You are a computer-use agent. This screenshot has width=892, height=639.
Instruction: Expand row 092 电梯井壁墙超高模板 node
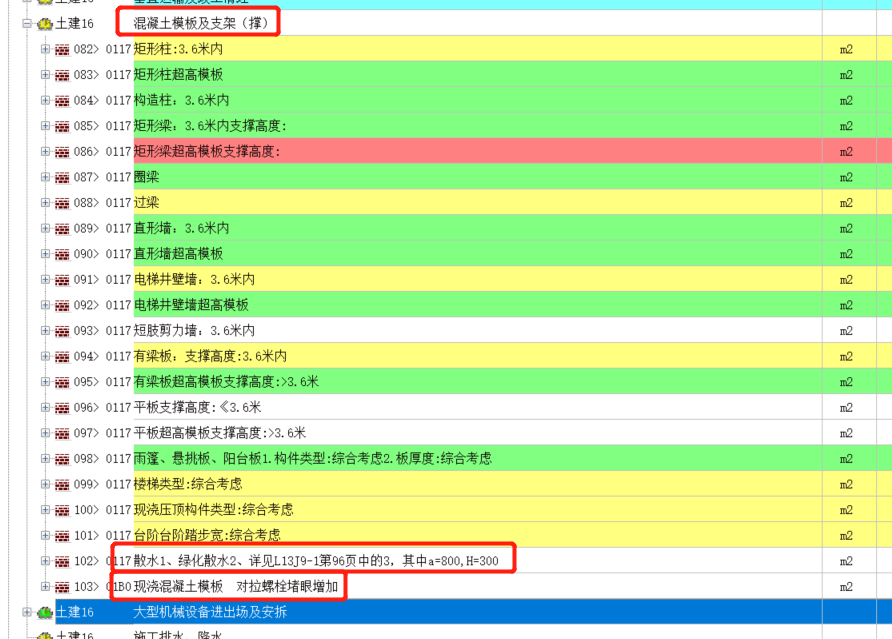click(x=46, y=305)
